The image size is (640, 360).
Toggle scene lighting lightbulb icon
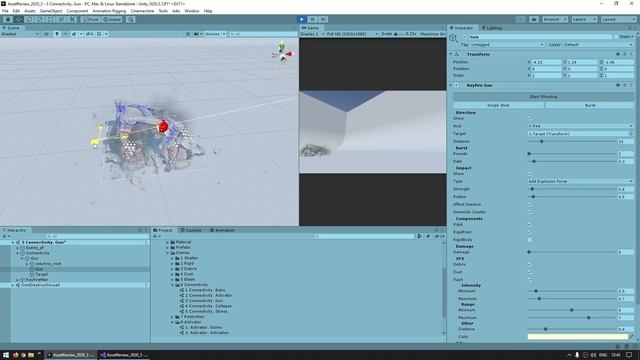(x=57, y=34)
